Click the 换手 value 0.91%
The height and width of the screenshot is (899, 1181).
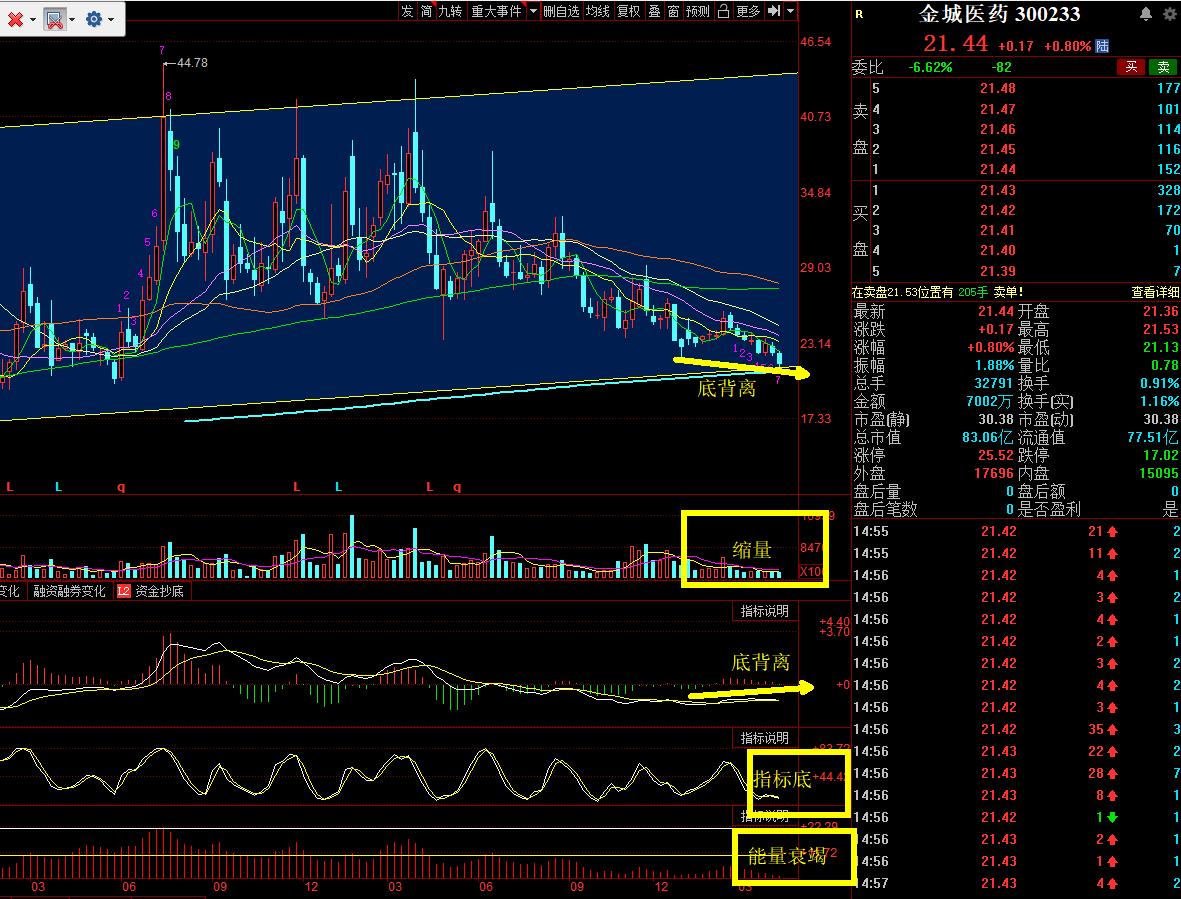tap(1159, 383)
